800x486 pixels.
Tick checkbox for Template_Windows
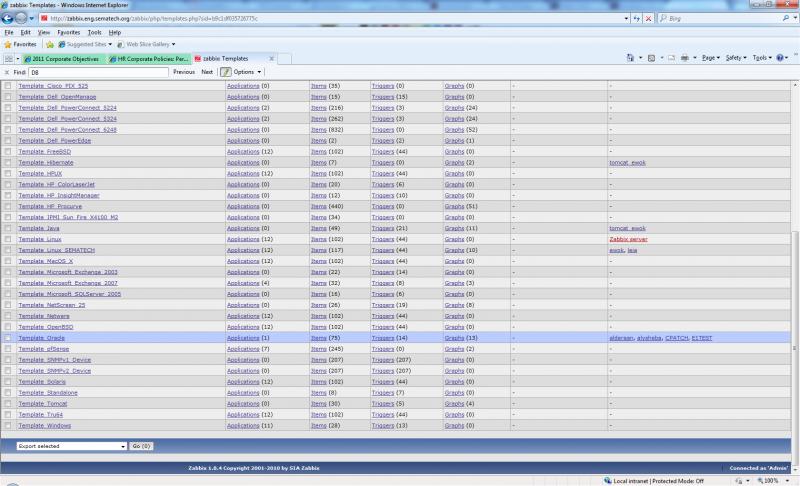8,425
